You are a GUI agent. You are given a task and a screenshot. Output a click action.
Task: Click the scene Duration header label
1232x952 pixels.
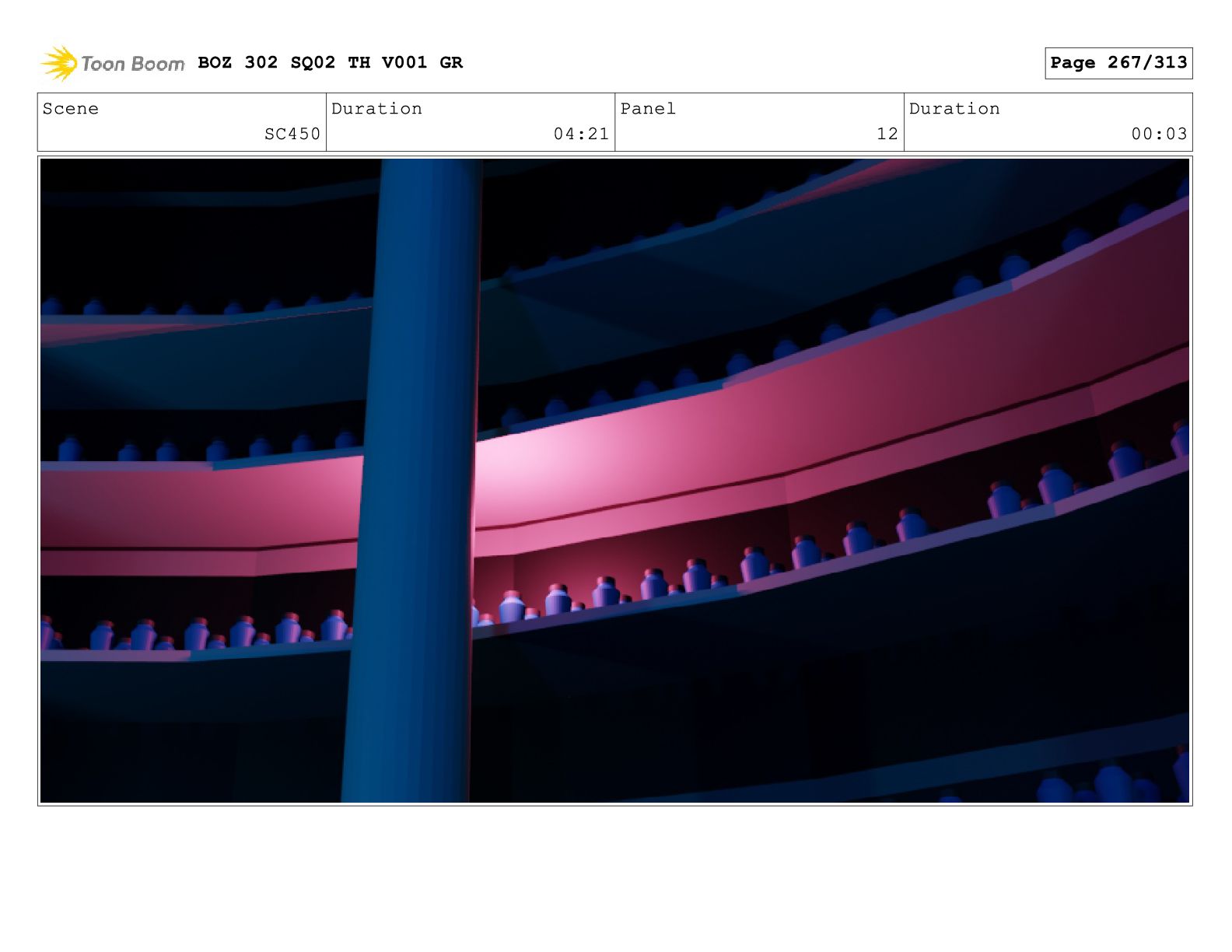pos(376,109)
